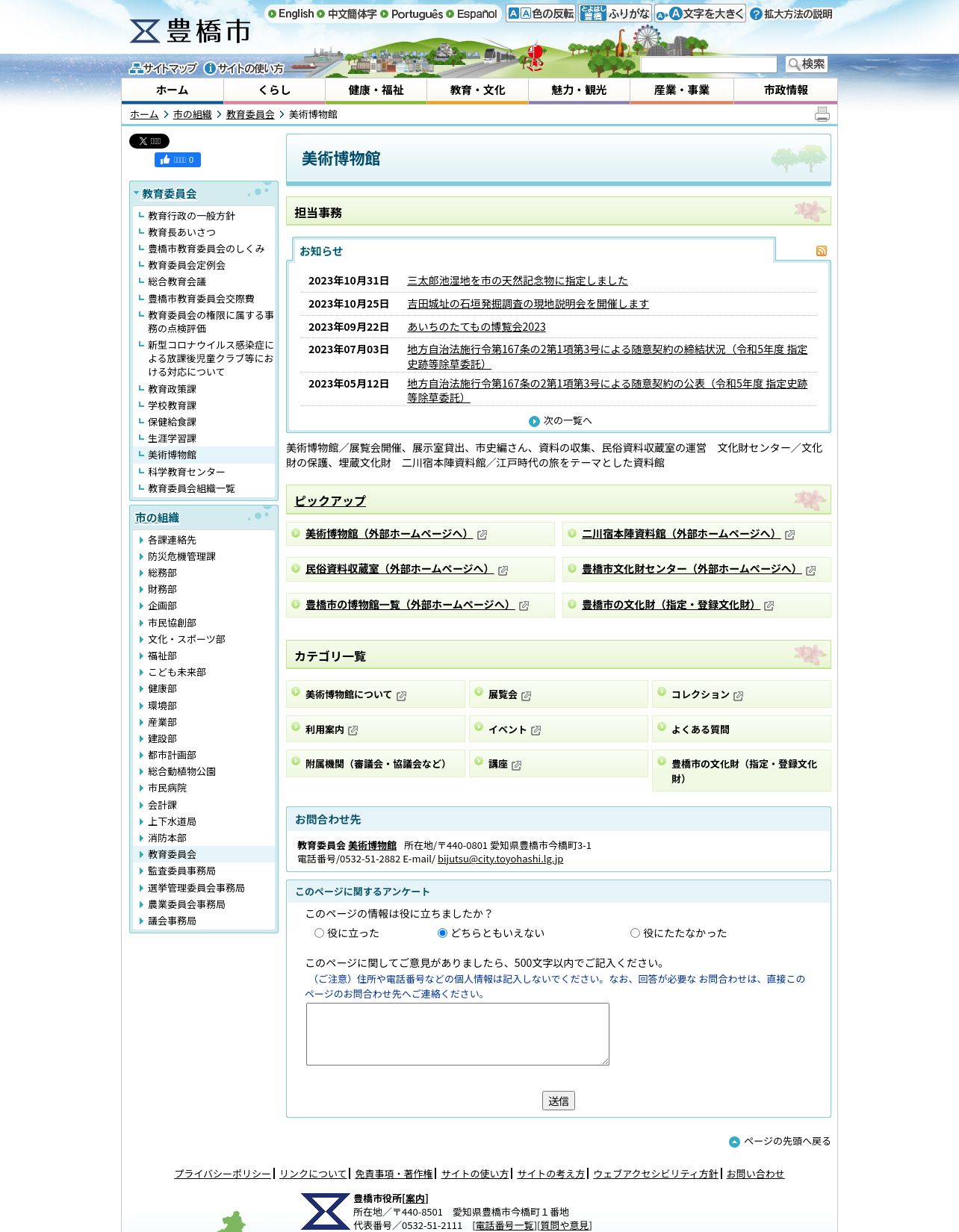Viewport: 959px width, 1232px height.
Task: Open 民俗資料収蔵室（外部ホームページへ） pickup link
Action: (x=399, y=569)
